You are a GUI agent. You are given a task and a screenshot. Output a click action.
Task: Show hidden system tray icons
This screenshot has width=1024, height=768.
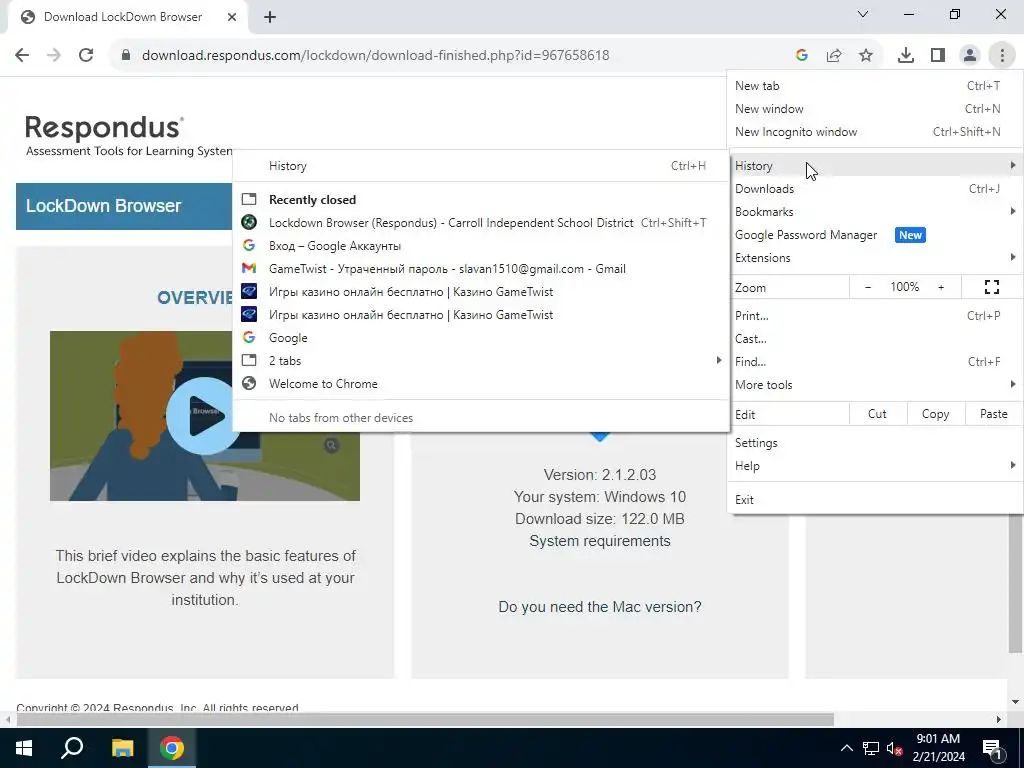coord(846,748)
